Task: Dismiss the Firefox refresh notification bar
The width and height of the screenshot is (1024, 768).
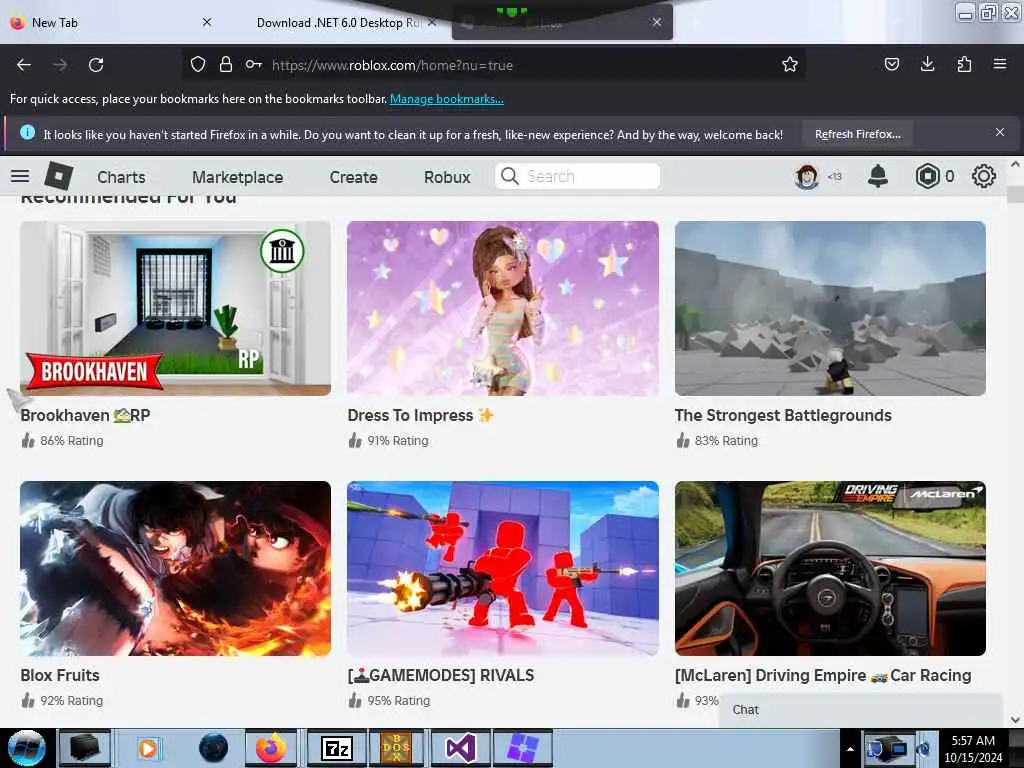Action: point(1000,133)
